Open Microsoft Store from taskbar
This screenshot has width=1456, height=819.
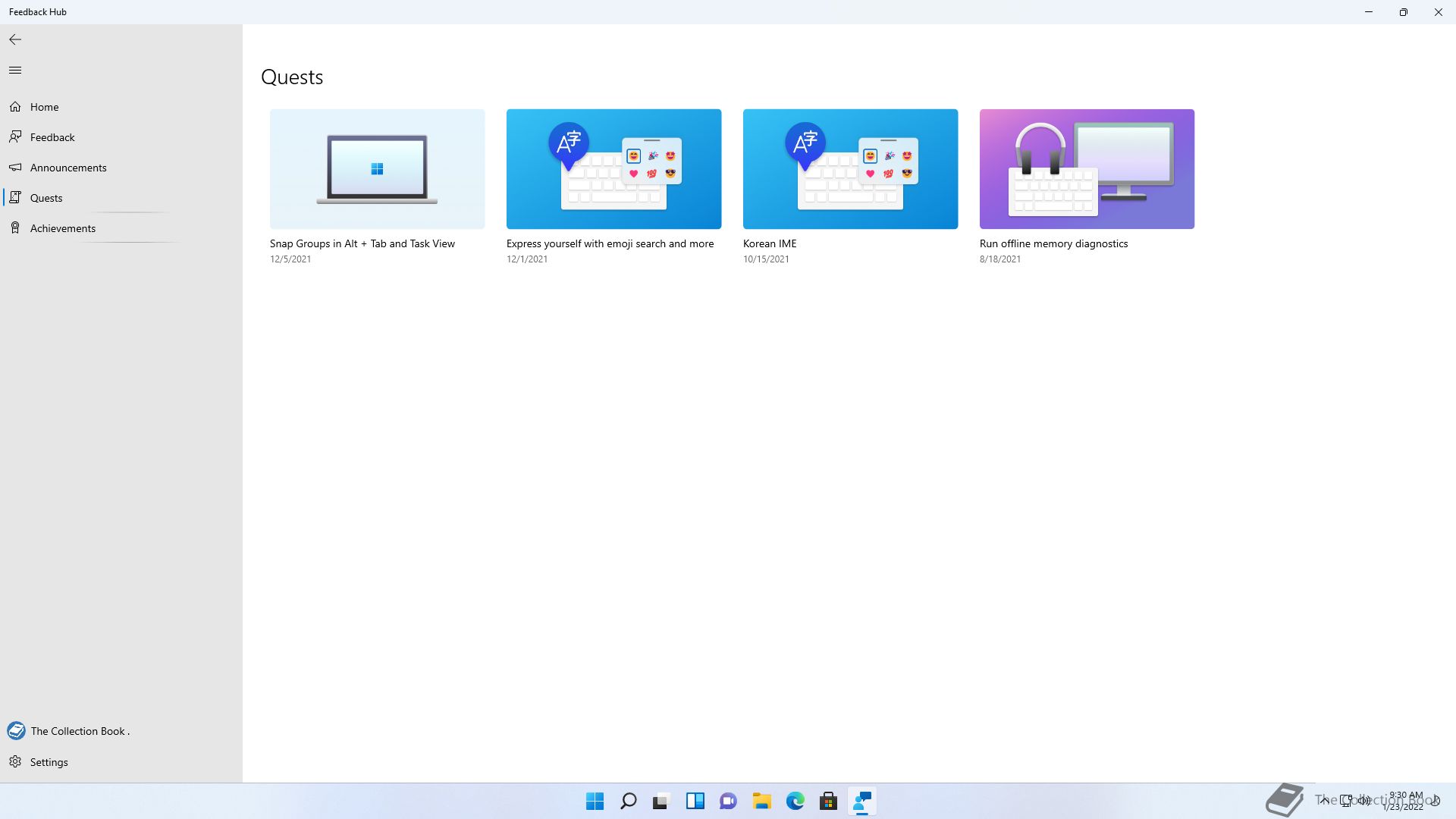(829, 801)
